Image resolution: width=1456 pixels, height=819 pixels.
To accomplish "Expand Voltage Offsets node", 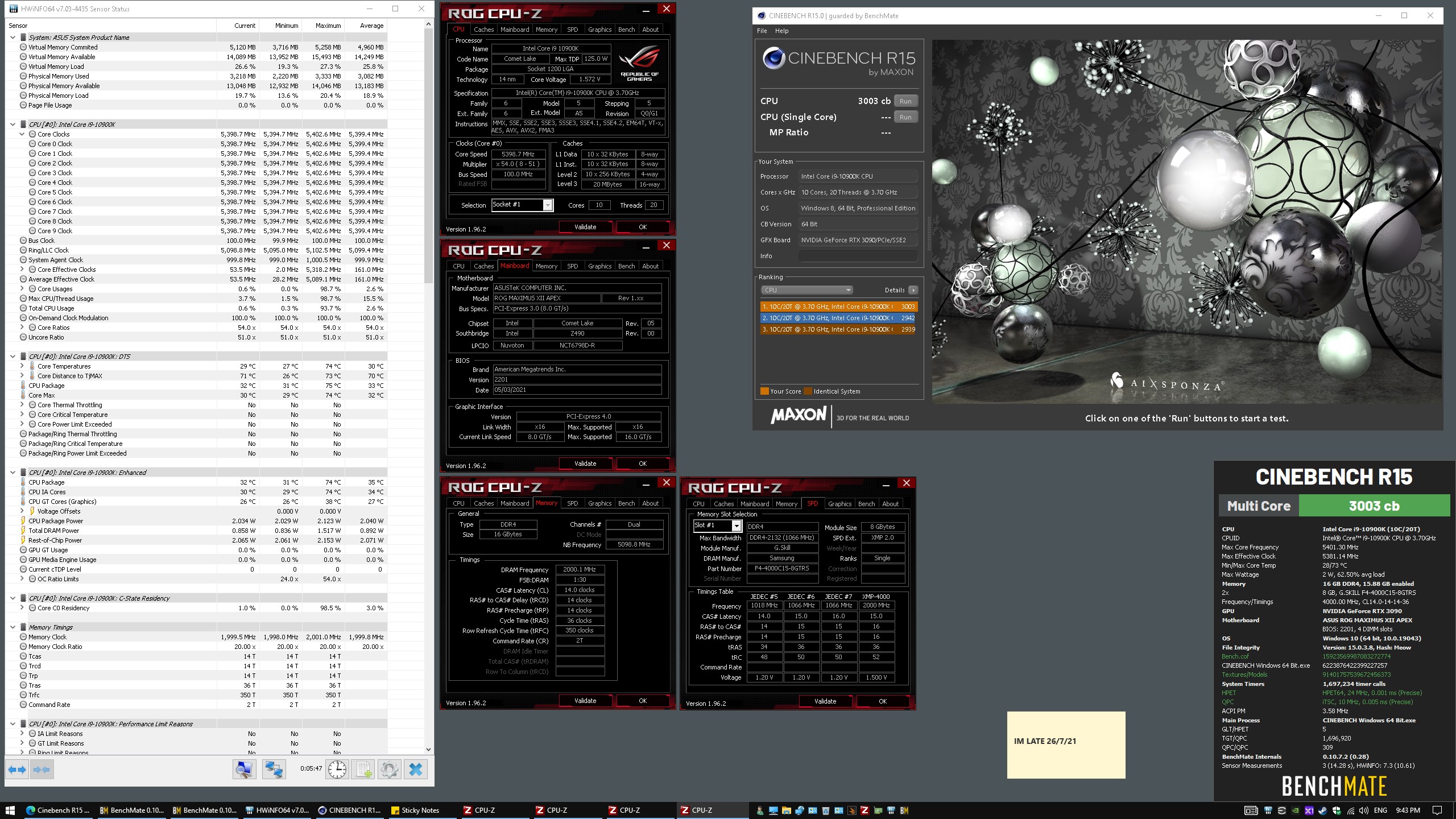I will [x=22, y=511].
